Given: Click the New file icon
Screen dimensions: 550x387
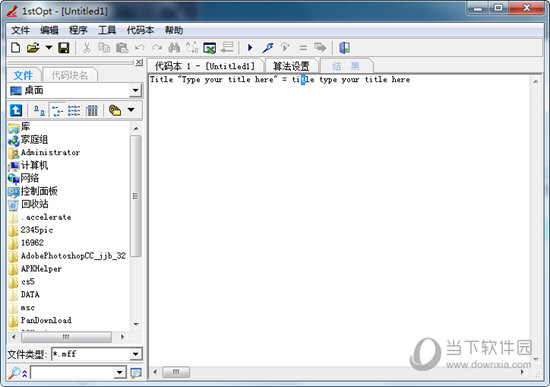Looking at the screenshot, I should tap(15, 48).
